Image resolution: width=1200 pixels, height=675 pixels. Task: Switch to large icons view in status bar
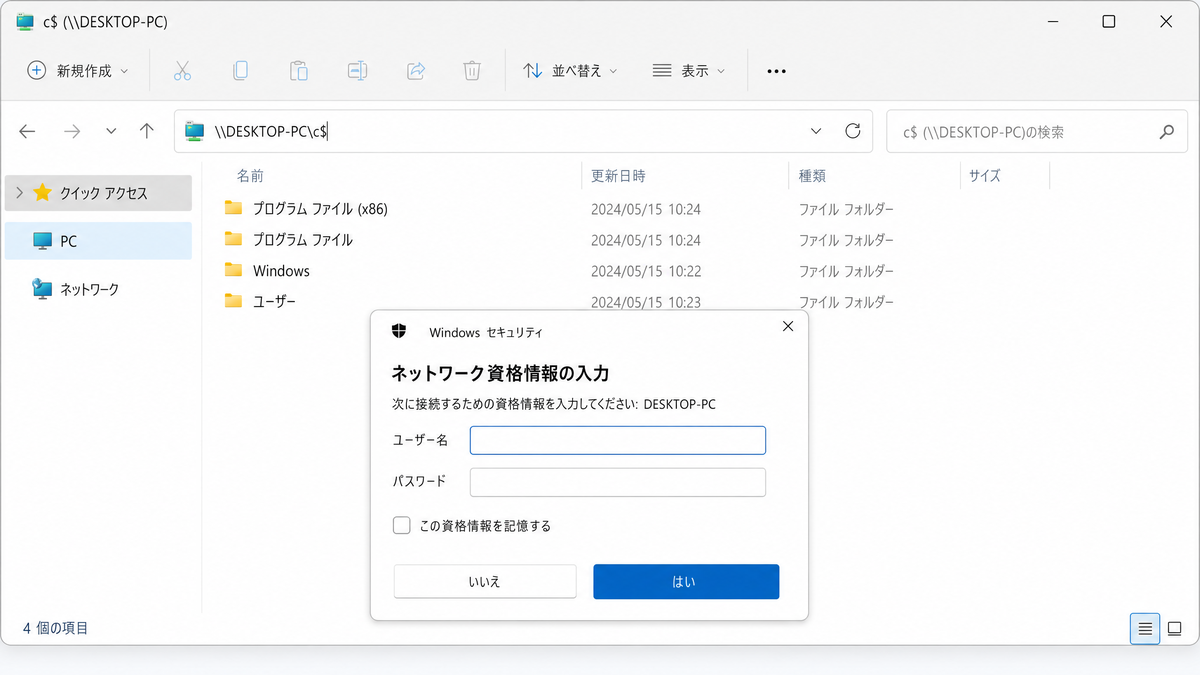coord(1175,629)
